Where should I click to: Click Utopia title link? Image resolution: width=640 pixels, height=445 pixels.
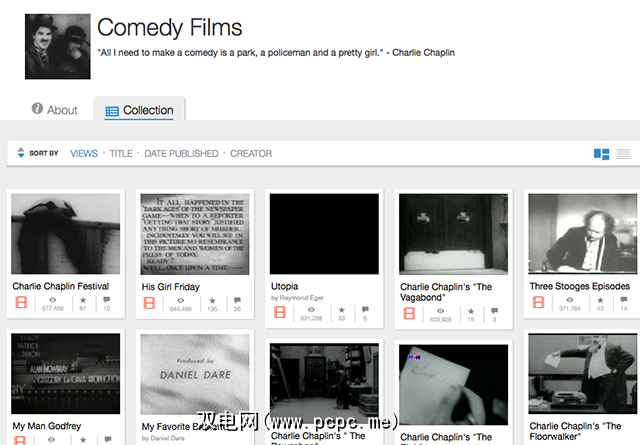[x=284, y=286]
